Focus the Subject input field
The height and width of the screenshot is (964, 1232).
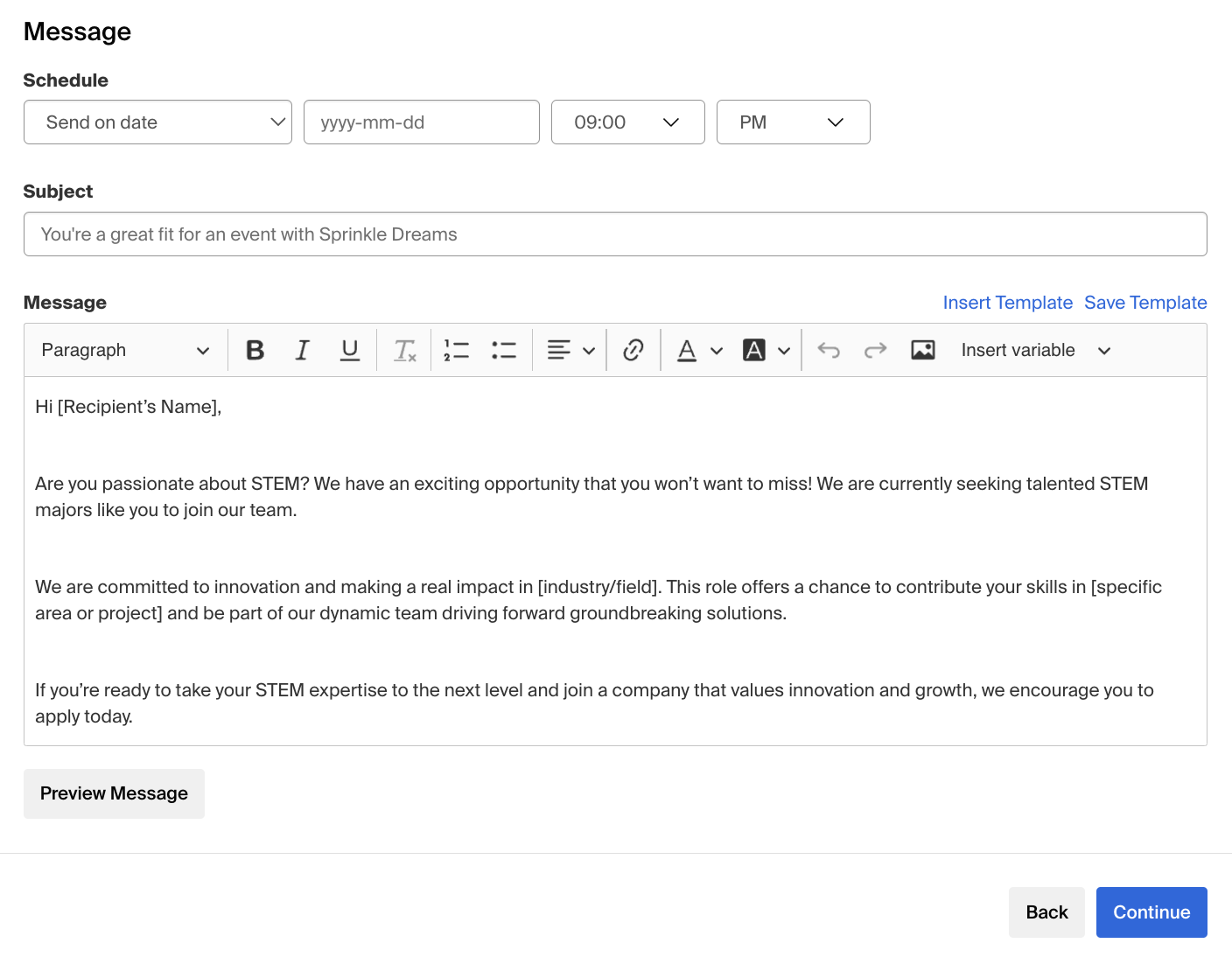[615, 234]
